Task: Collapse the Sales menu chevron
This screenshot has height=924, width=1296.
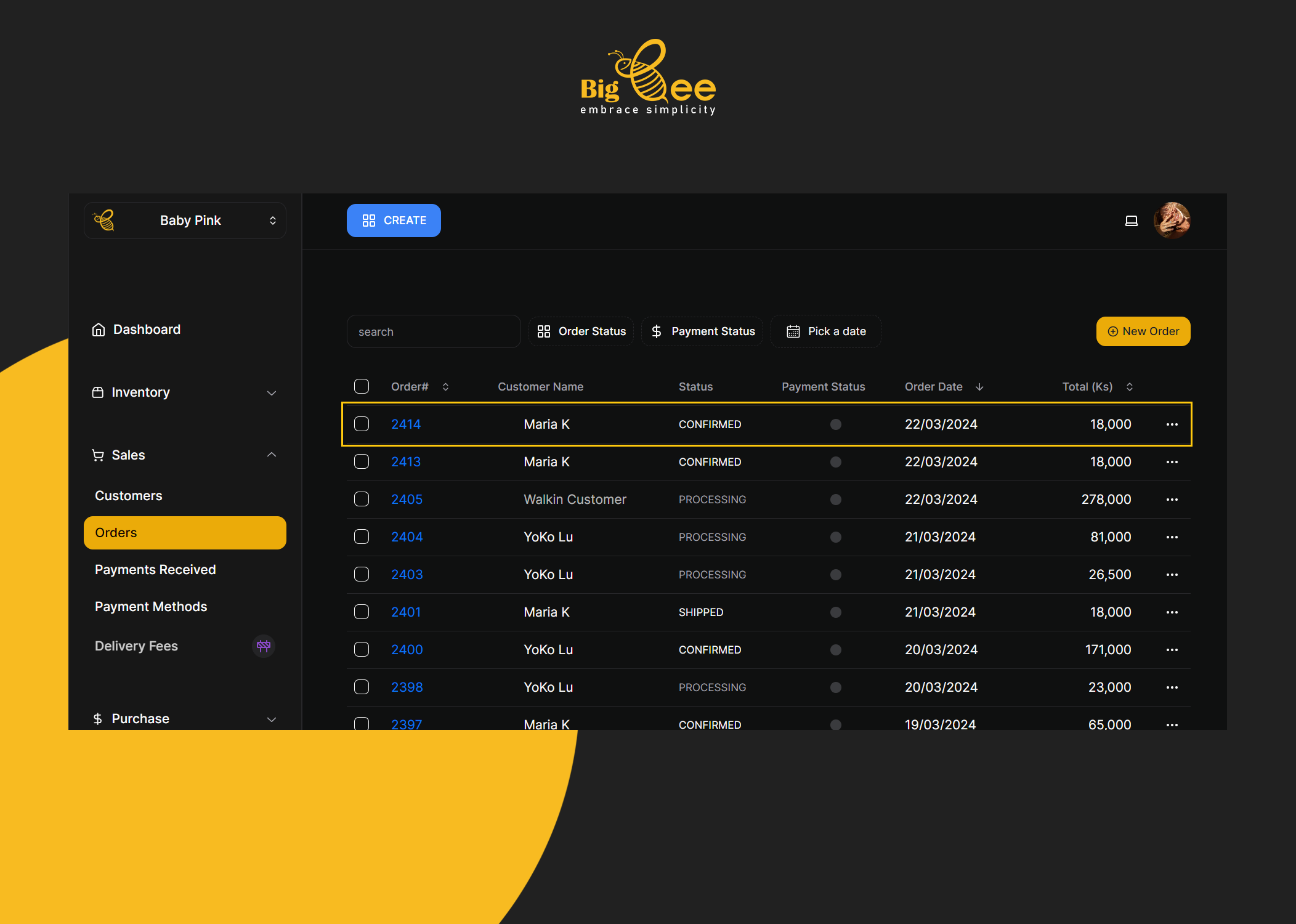Action: pos(272,455)
